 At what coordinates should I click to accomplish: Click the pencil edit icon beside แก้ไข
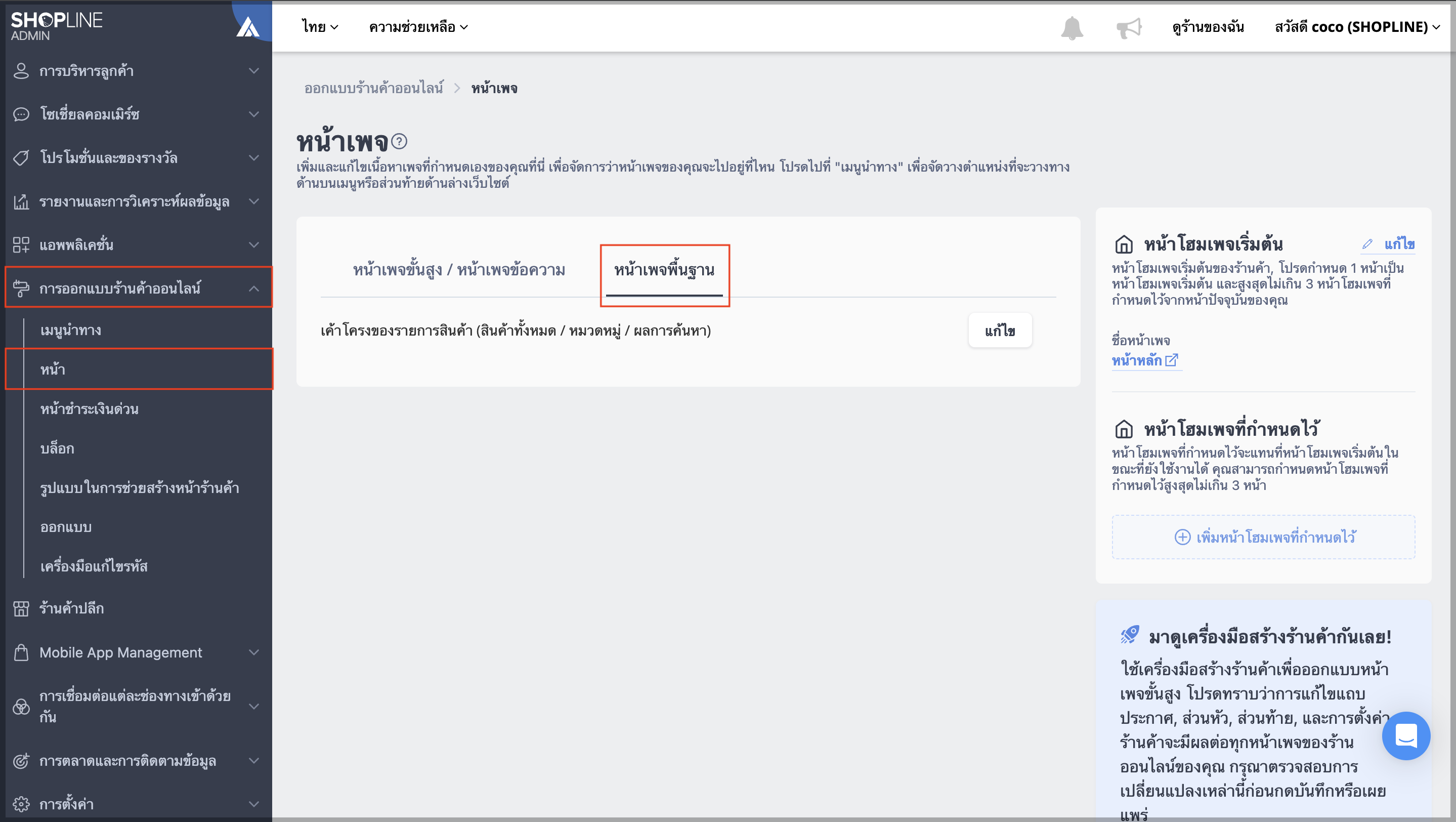click(1367, 244)
